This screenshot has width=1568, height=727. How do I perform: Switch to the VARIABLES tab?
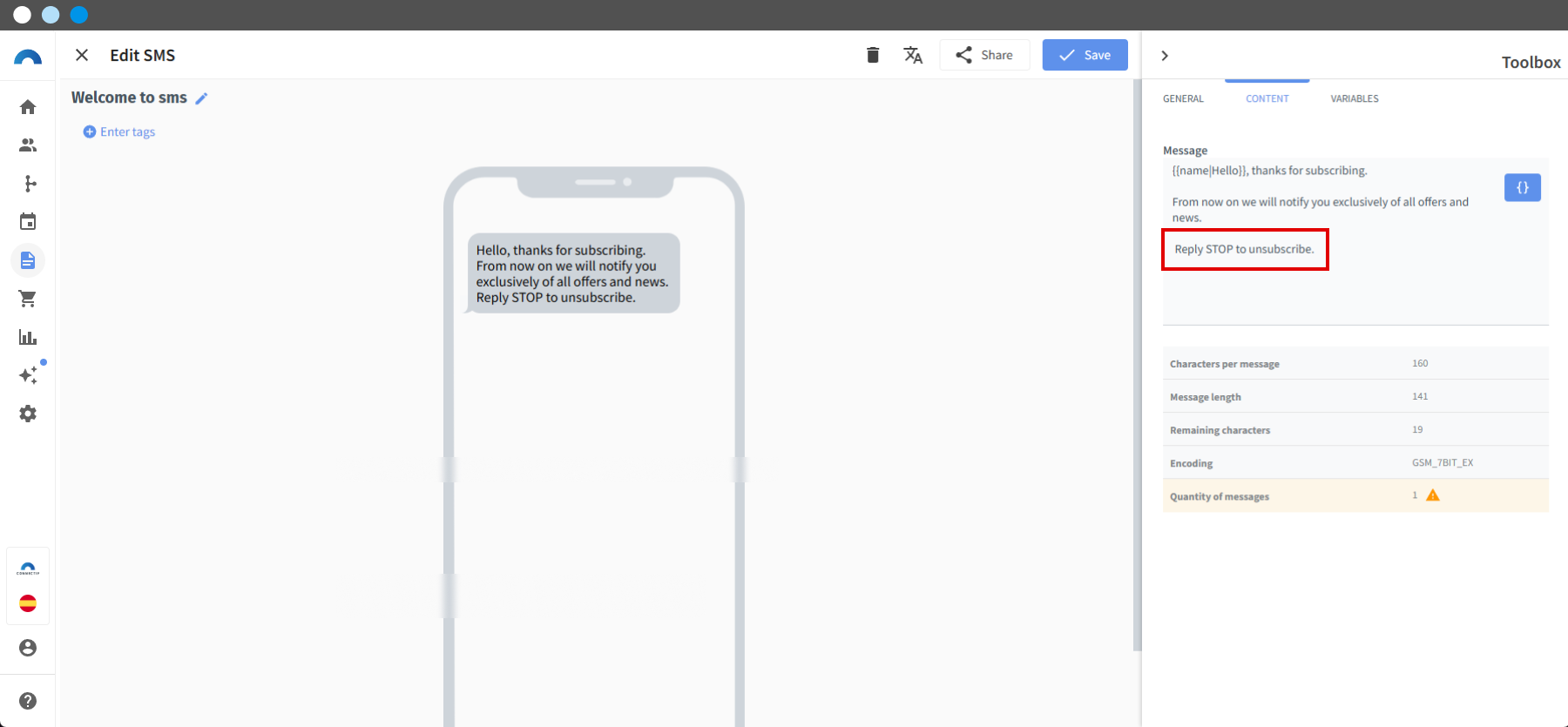1355,98
